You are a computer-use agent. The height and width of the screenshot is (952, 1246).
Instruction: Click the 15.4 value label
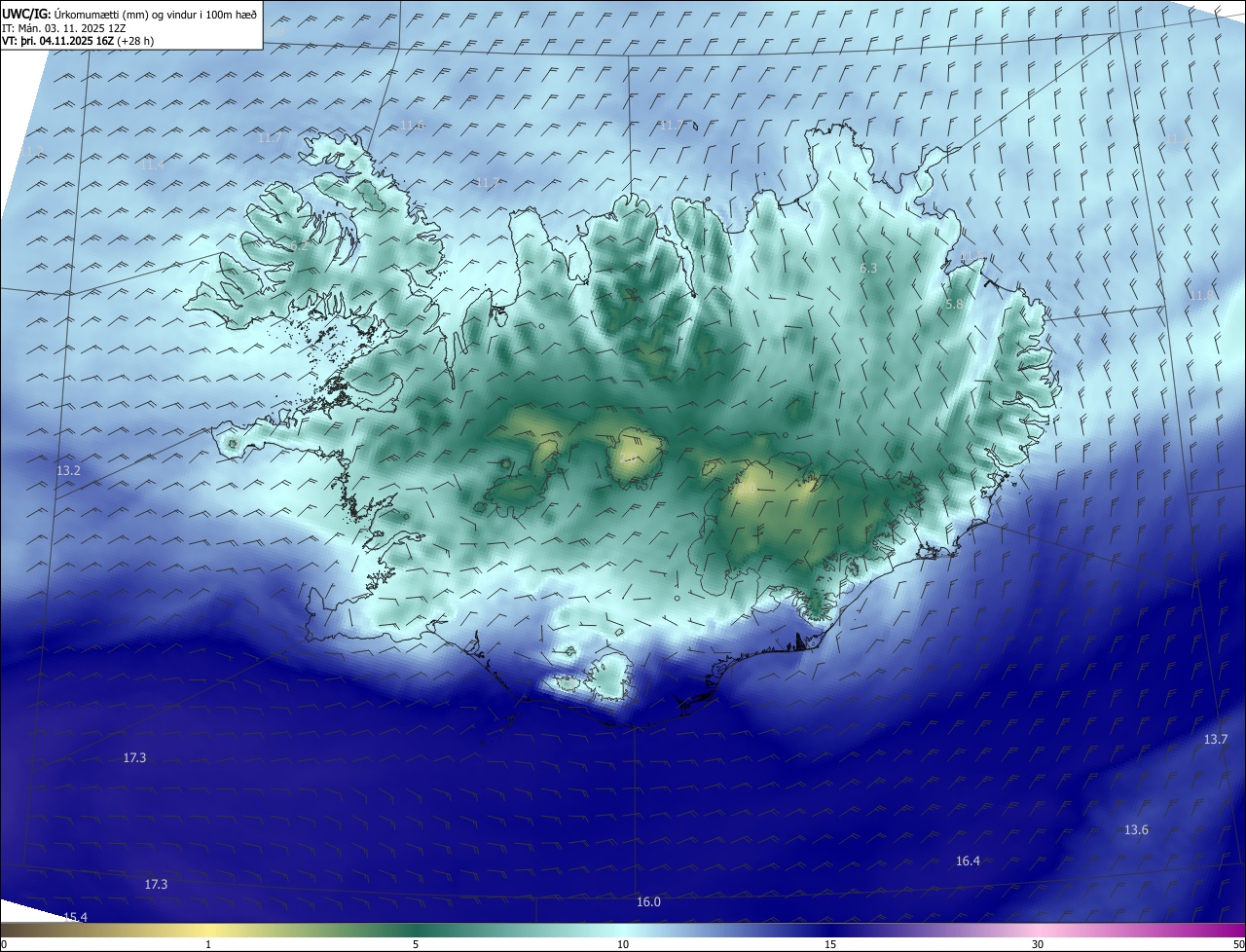click(x=75, y=917)
